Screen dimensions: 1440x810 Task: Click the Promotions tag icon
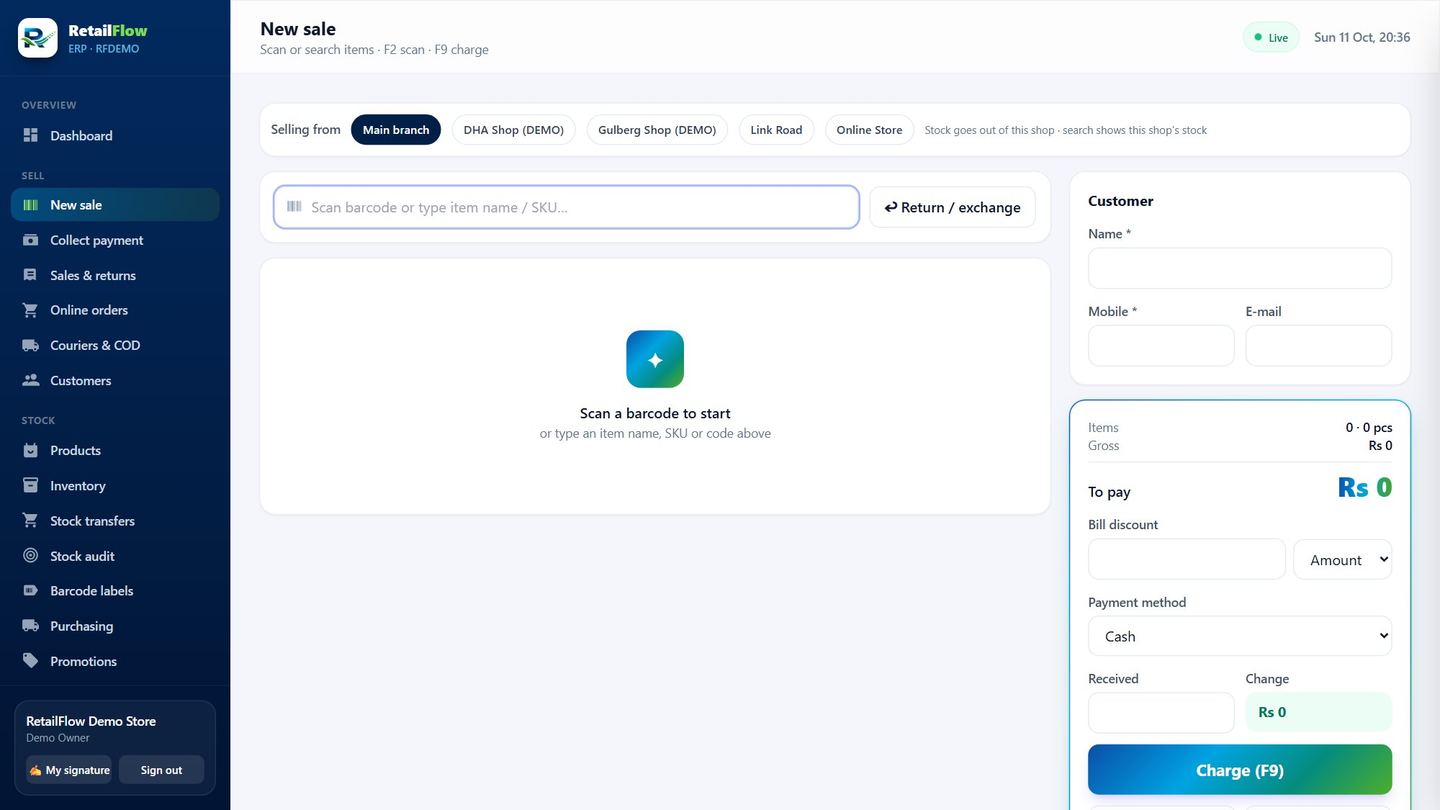(x=31, y=661)
